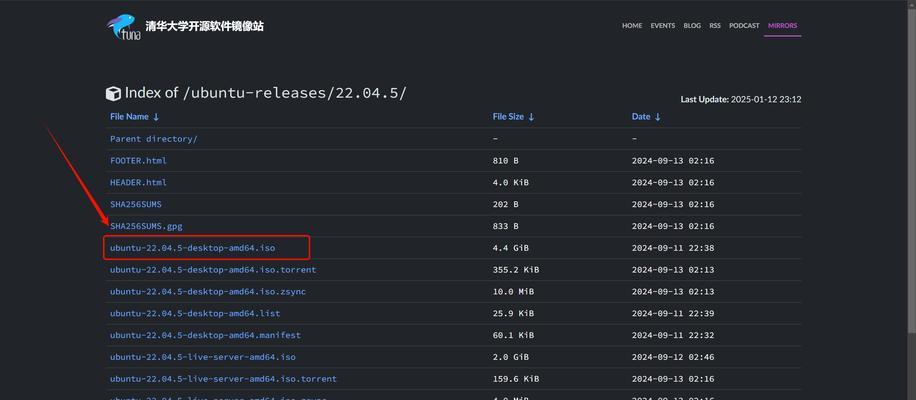Download ubuntu-22.04.5-desktop-amd64.iso.torrent
Viewport: 916px width, 400px height.
pyautogui.click(x=213, y=270)
